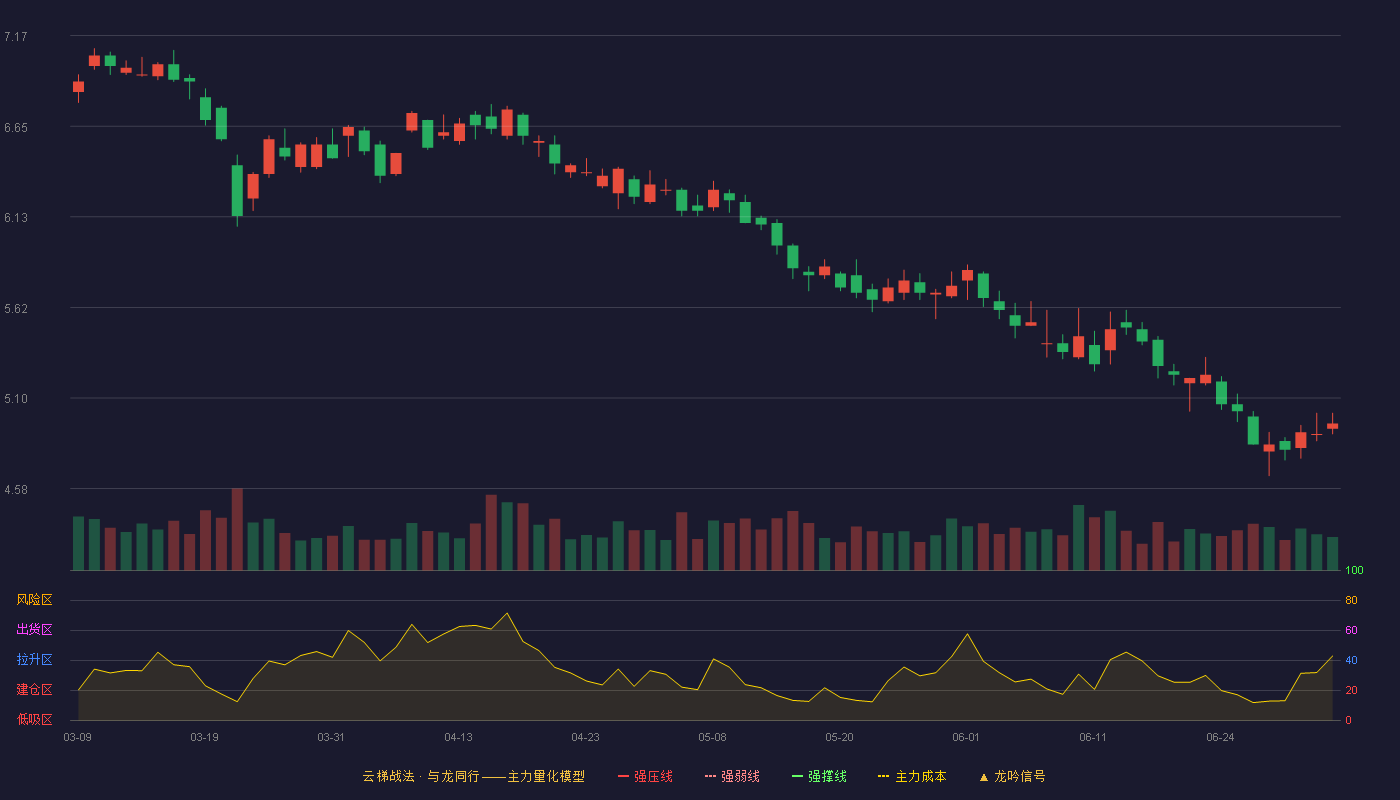The image size is (1400, 800).
Task: Click the red dash icon beside 强压线
Action: pos(623,776)
